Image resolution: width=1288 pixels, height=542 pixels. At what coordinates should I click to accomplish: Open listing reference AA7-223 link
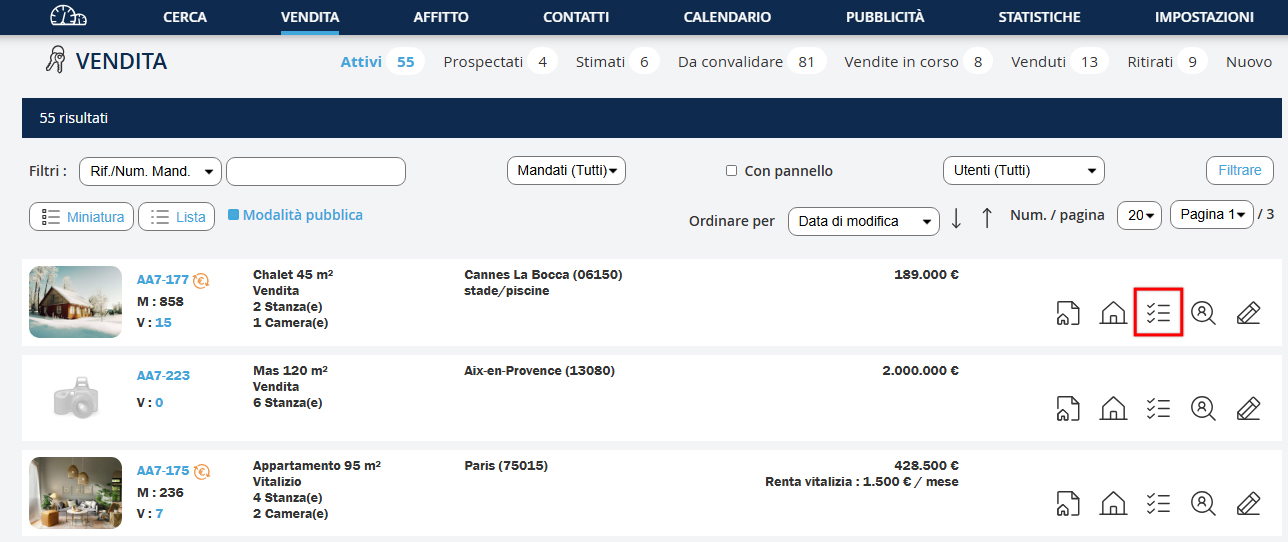163,376
